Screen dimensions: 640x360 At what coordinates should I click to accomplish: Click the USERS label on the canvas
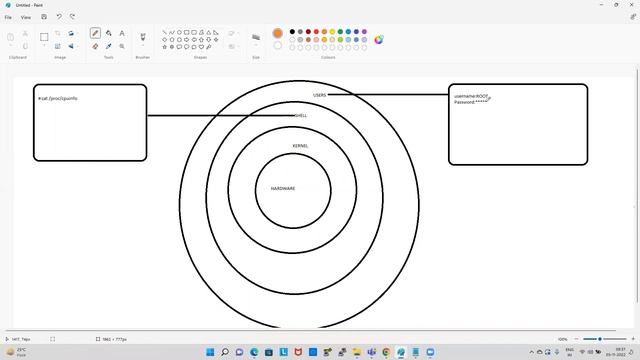pos(320,95)
